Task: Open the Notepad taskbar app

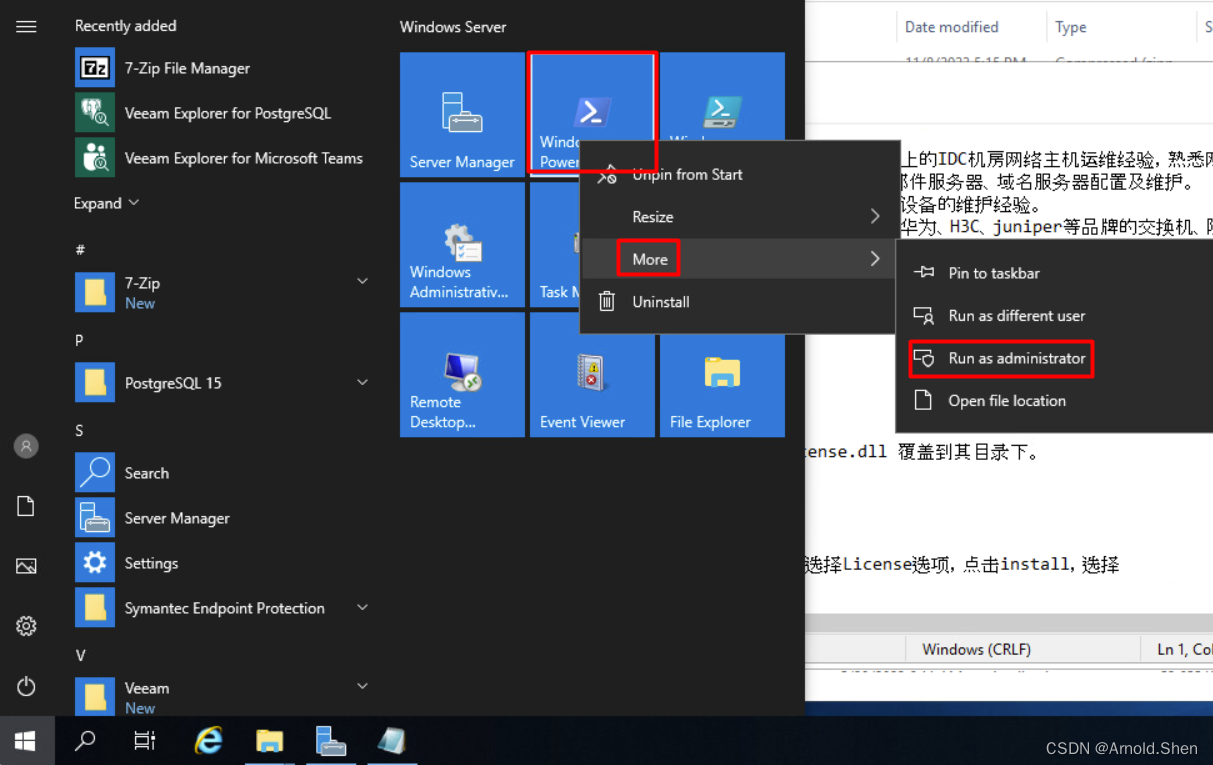Action: (x=391, y=741)
